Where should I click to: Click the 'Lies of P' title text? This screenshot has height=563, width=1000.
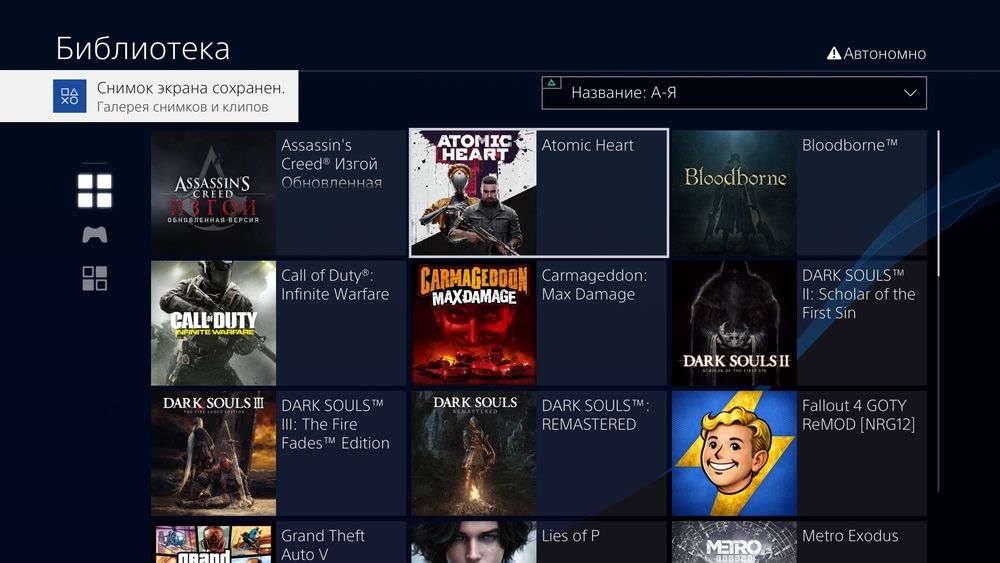[x=570, y=536]
